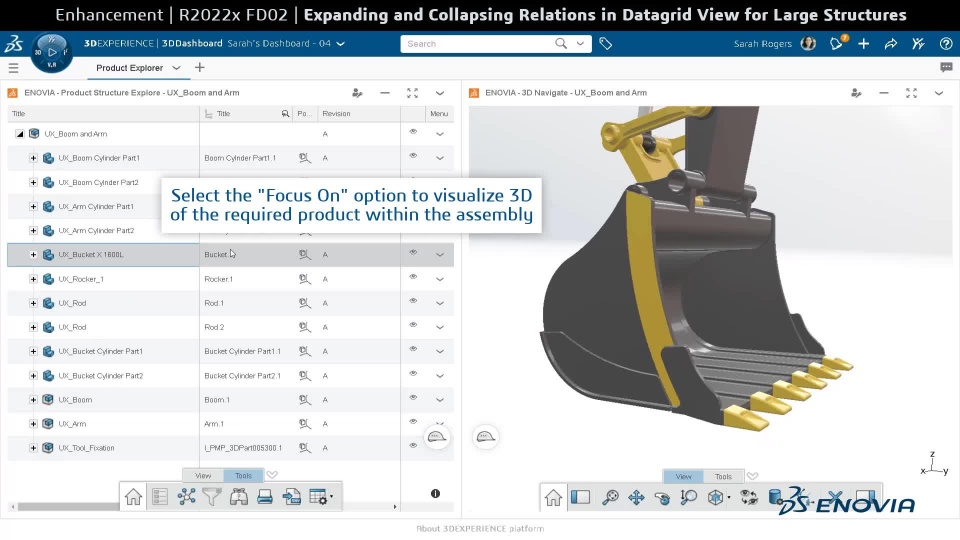Switch to the Product Explorer tab
The image size is (960, 540).
pyautogui.click(x=129, y=68)
